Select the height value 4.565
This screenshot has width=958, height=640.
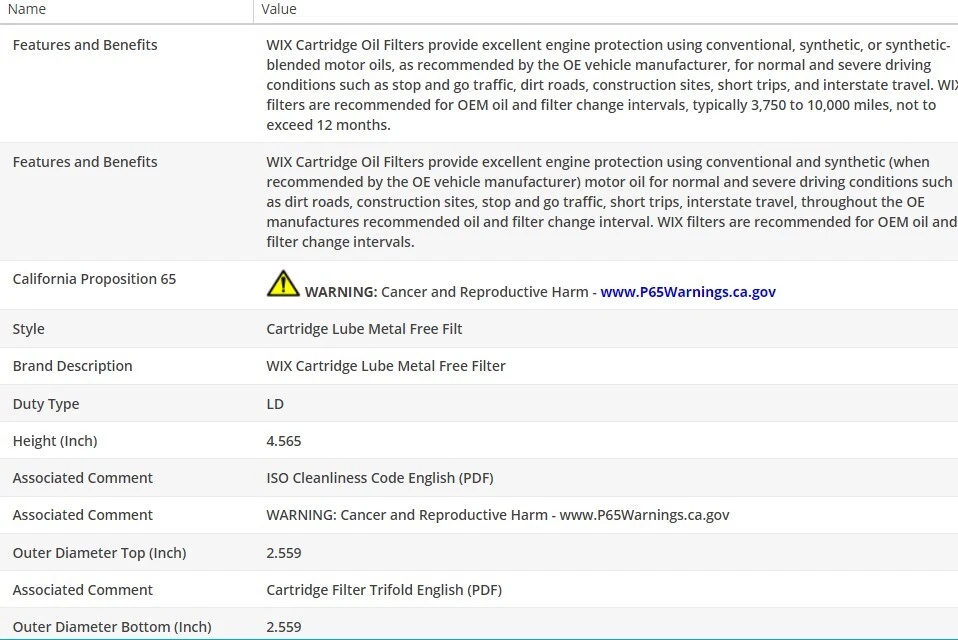283,441
